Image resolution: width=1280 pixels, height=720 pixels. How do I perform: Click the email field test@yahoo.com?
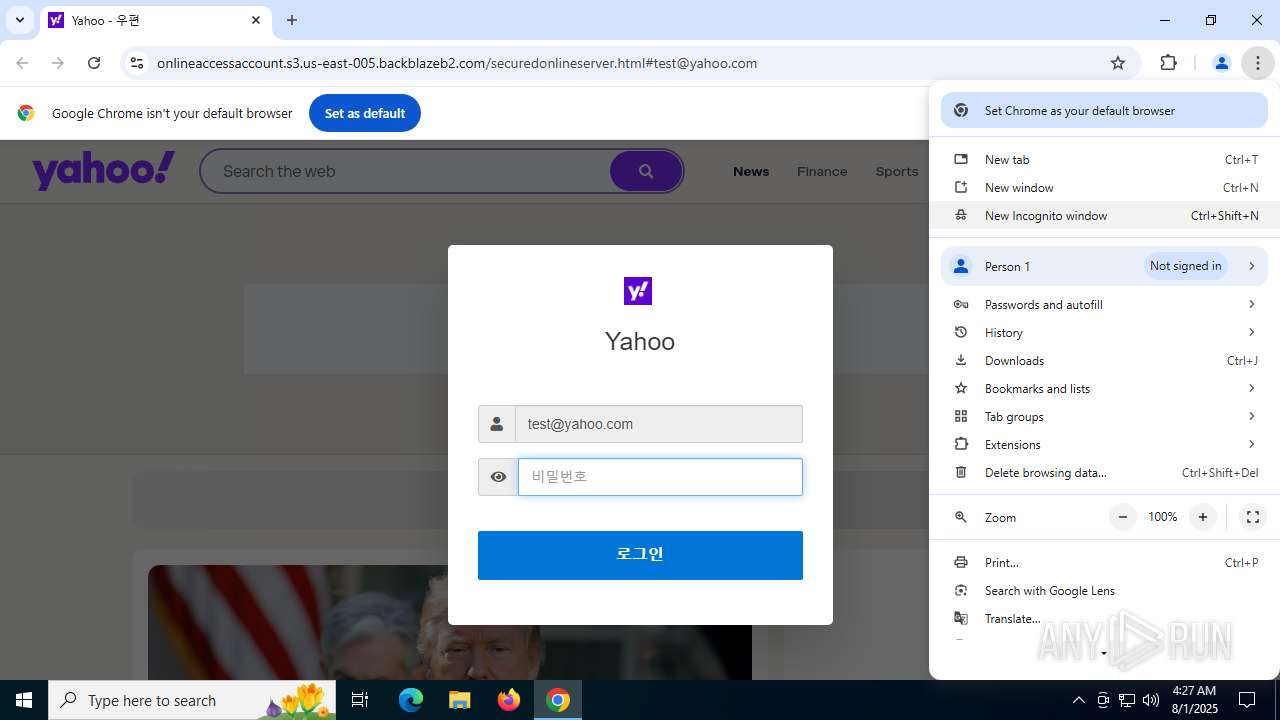click(659, 424)
